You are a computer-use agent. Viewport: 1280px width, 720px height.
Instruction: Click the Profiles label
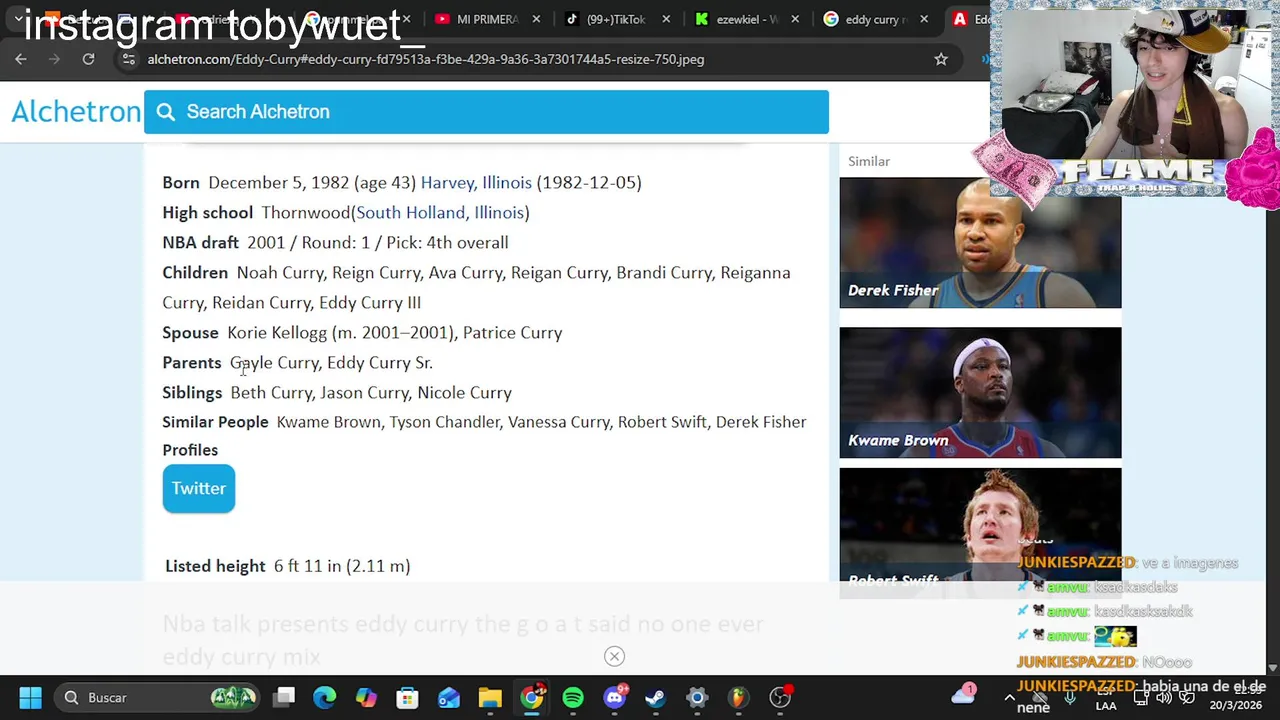tap(190, 450)
